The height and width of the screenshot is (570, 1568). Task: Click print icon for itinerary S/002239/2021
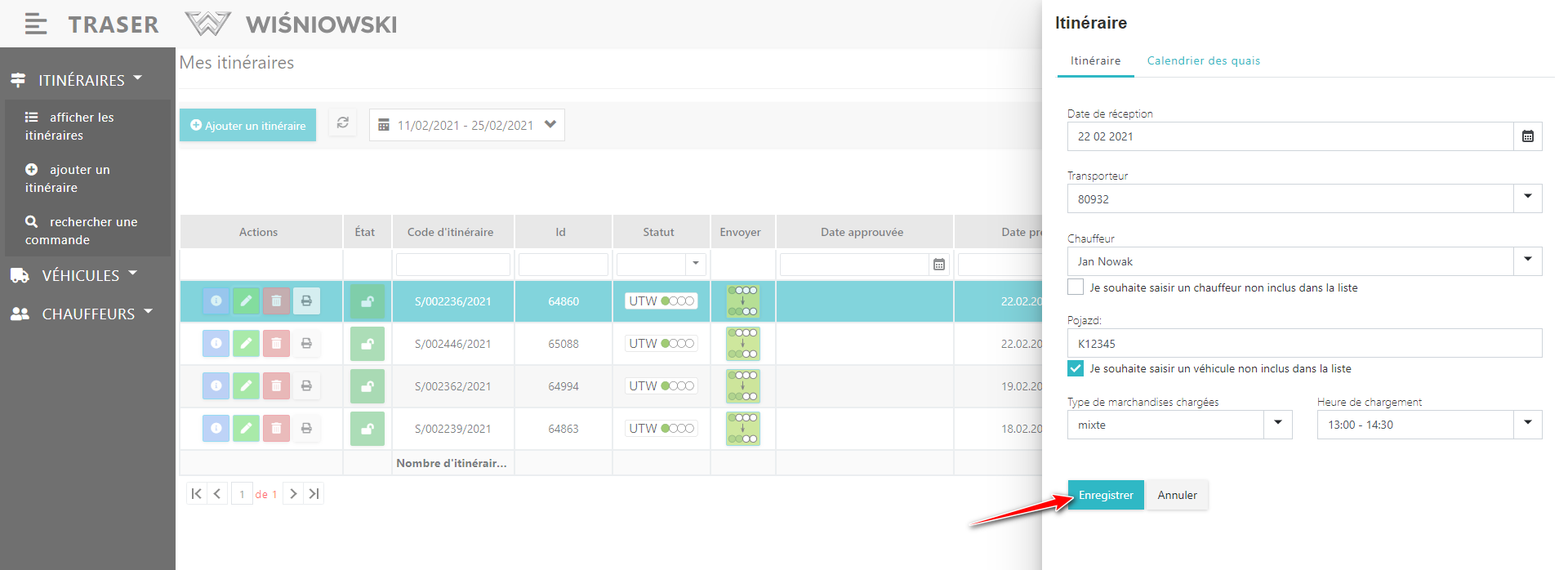point(306,429)
